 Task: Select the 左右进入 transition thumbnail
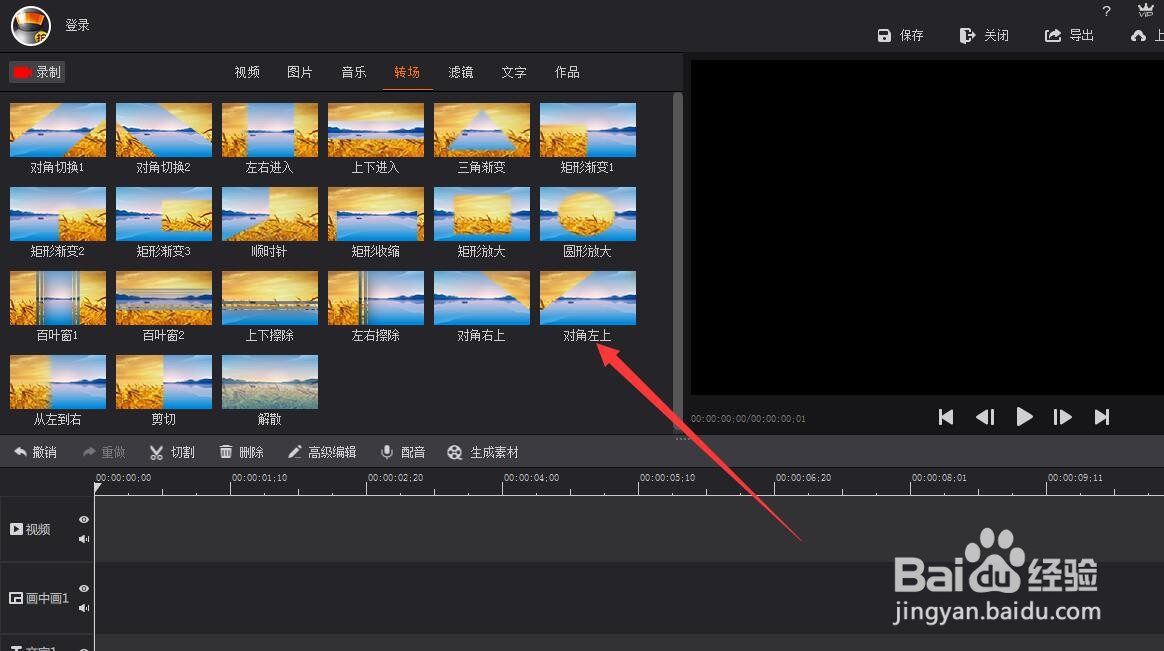pos(270,130)
